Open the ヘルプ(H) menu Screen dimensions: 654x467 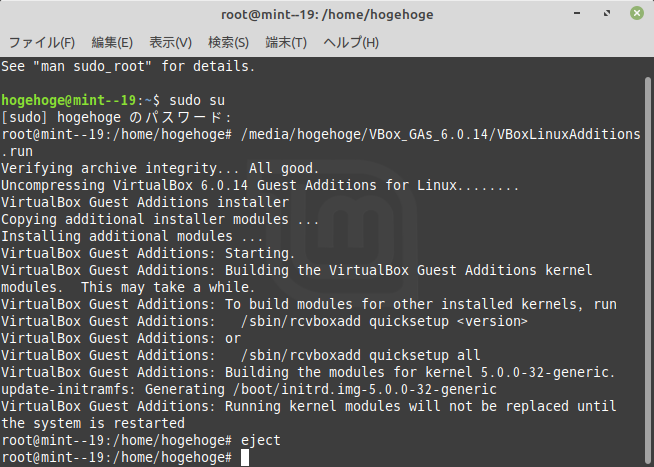[x=351, y=43]
